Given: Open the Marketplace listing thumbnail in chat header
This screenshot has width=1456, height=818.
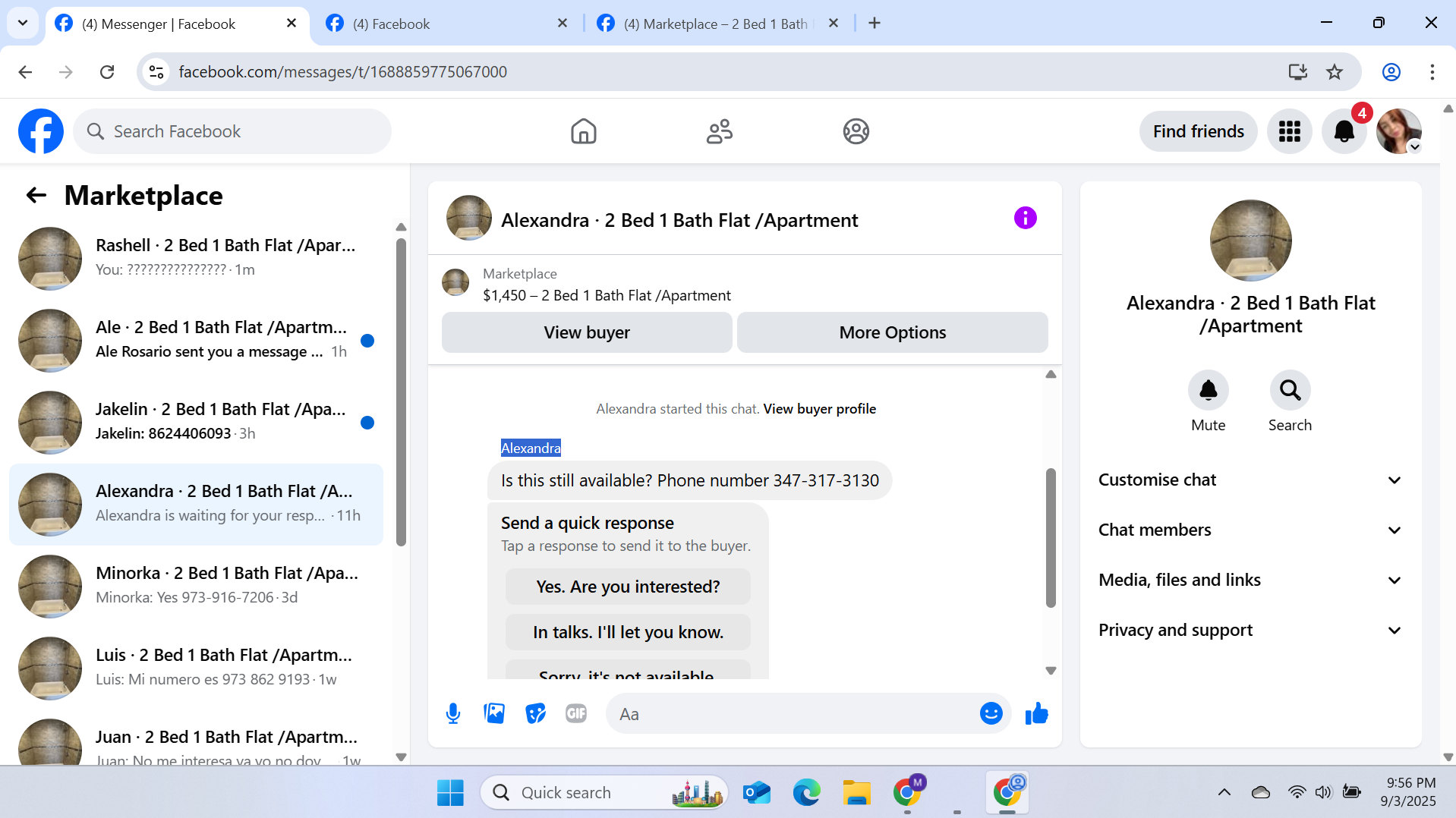Looking at the screenshot, I should click(455, 283).
